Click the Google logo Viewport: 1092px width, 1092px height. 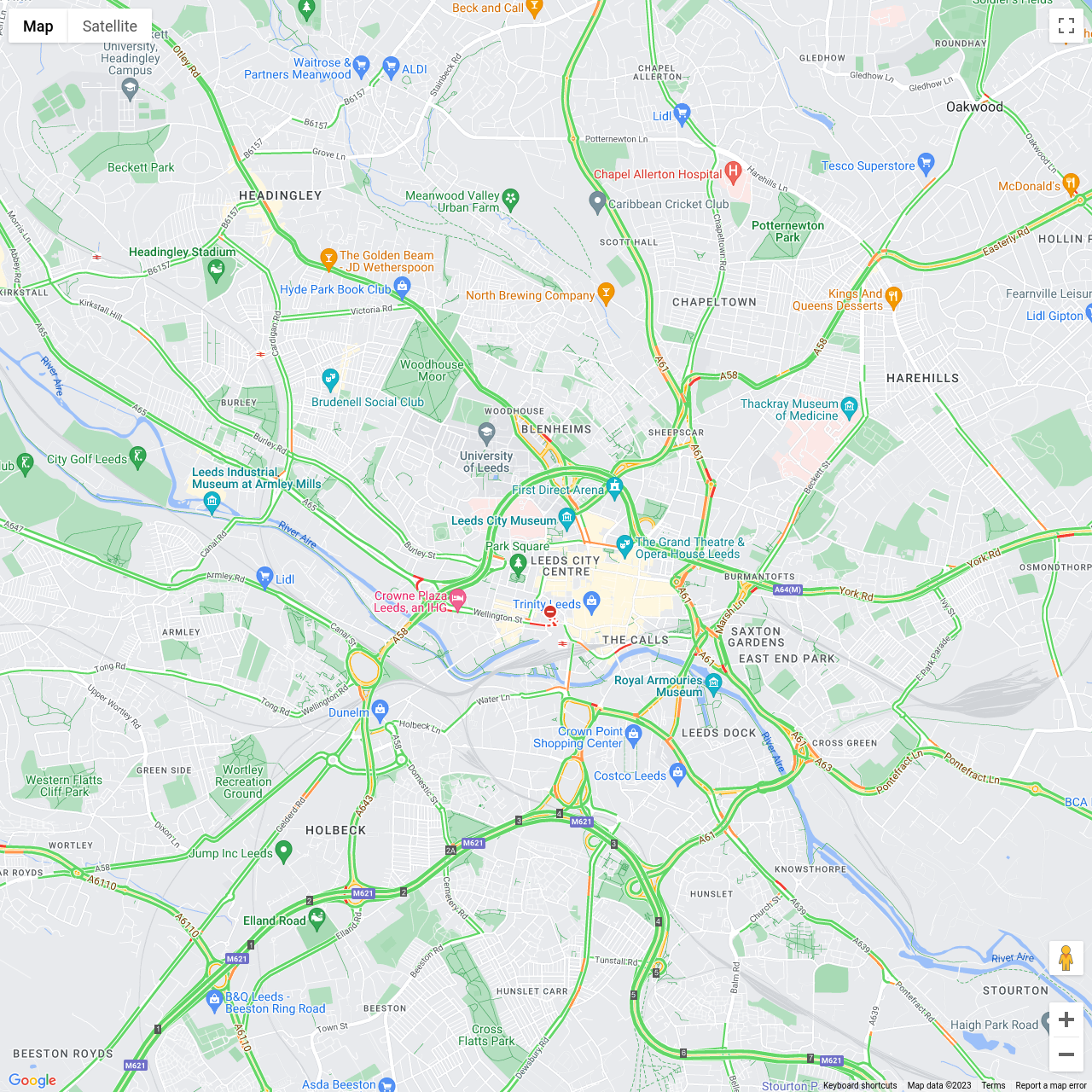32,1080
